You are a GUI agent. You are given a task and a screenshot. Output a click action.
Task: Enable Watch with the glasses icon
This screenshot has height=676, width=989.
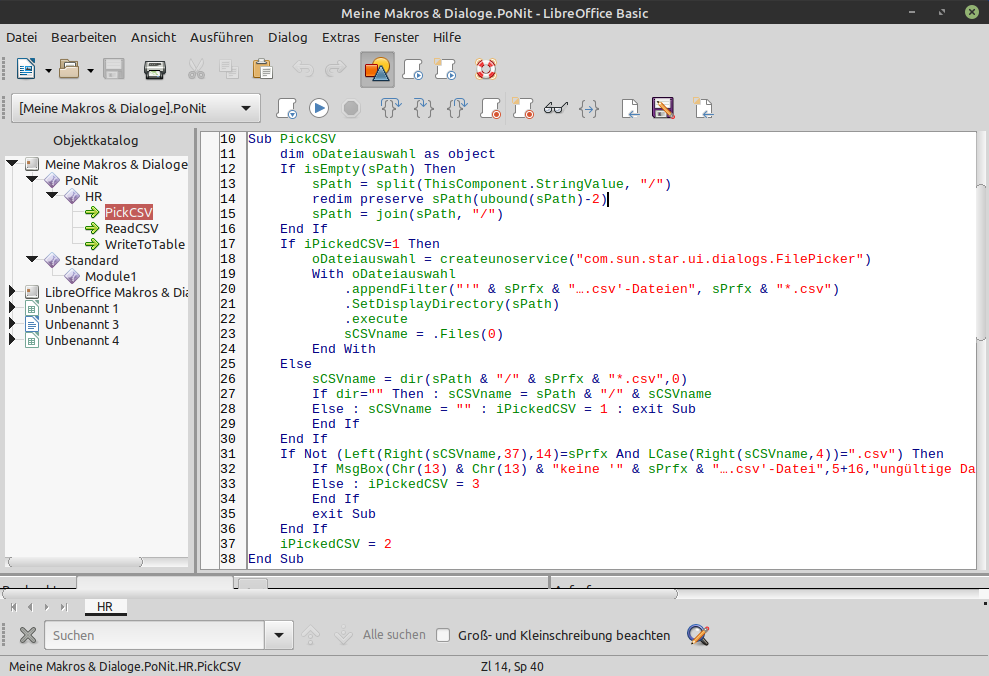[556, 108]
